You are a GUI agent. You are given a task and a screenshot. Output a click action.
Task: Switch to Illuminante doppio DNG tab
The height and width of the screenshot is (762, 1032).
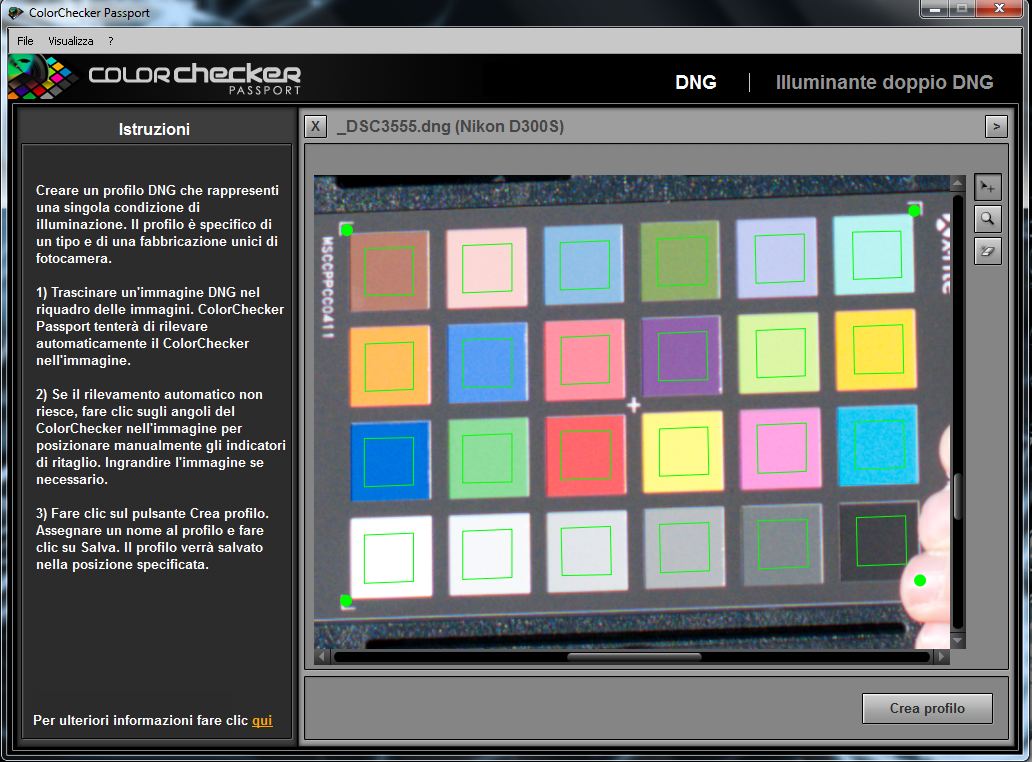884,82
